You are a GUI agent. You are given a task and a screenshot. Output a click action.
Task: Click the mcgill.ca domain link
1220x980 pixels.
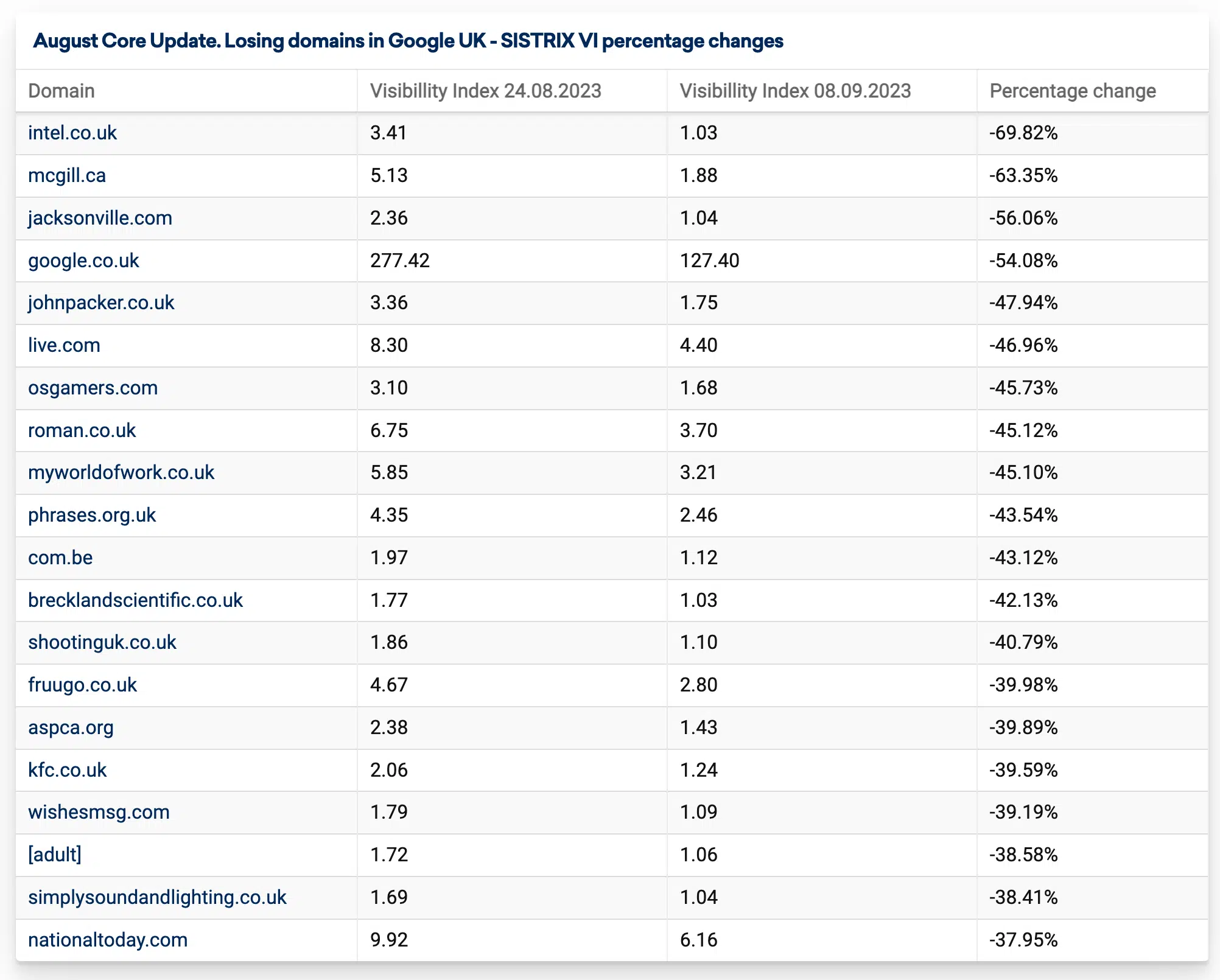(x=67, y=175)
